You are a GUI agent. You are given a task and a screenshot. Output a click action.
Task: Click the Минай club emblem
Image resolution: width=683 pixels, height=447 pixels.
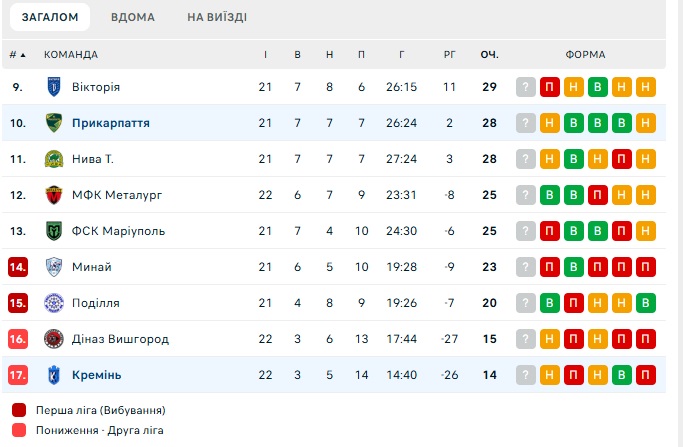(x=54, y=267)
